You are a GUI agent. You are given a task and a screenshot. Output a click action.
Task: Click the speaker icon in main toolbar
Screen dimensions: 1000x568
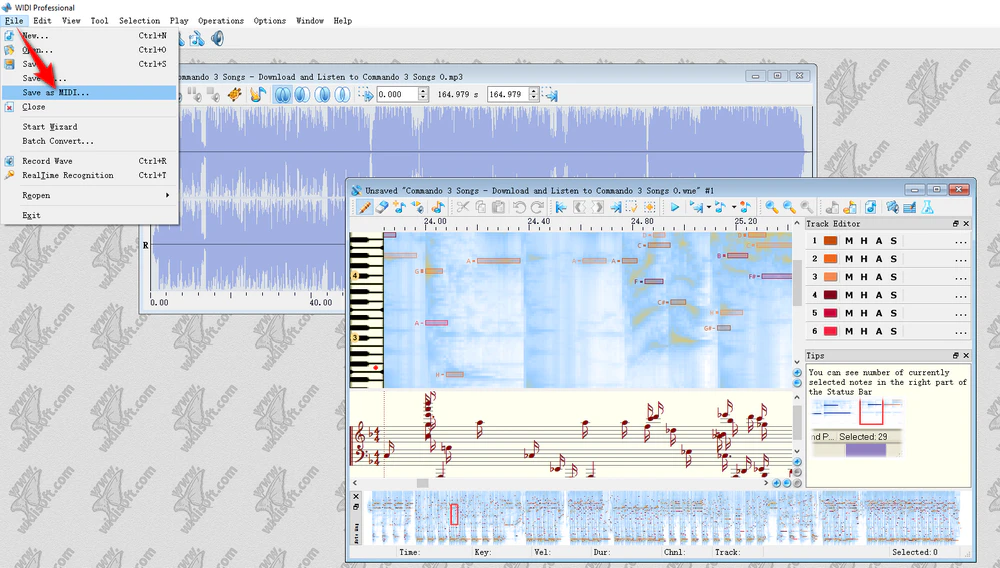coord(217,39)
